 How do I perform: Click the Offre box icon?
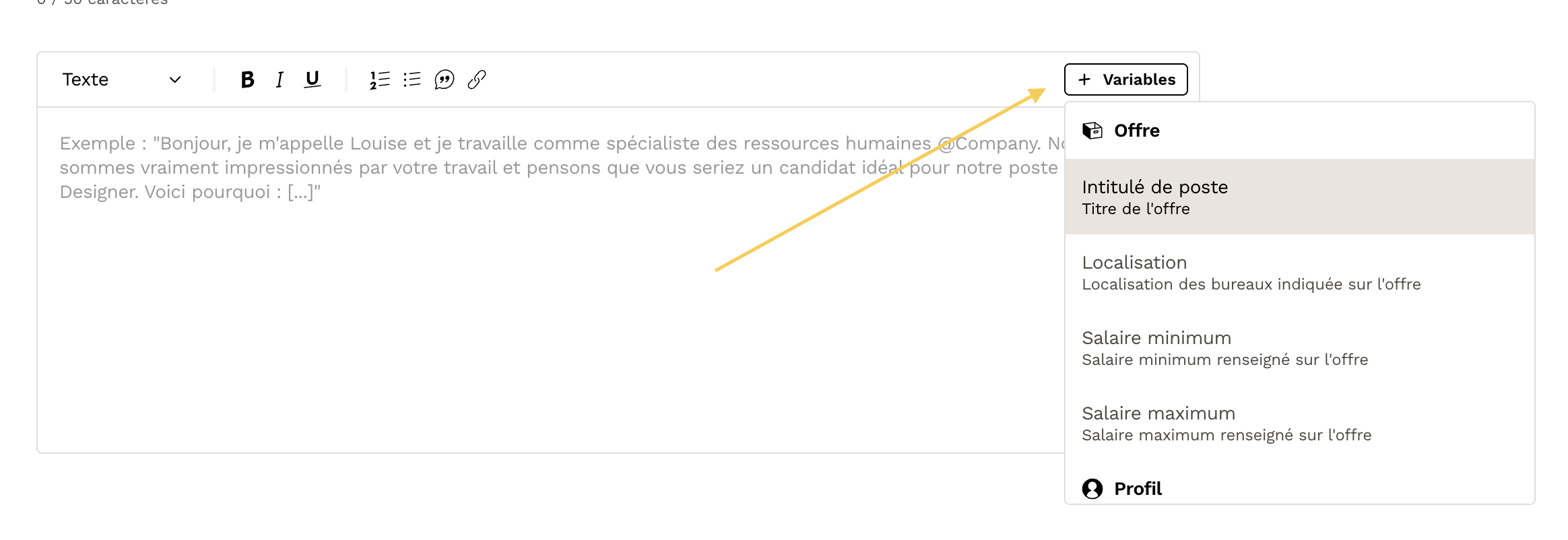pyautogui.click(x=1092, y=131)
